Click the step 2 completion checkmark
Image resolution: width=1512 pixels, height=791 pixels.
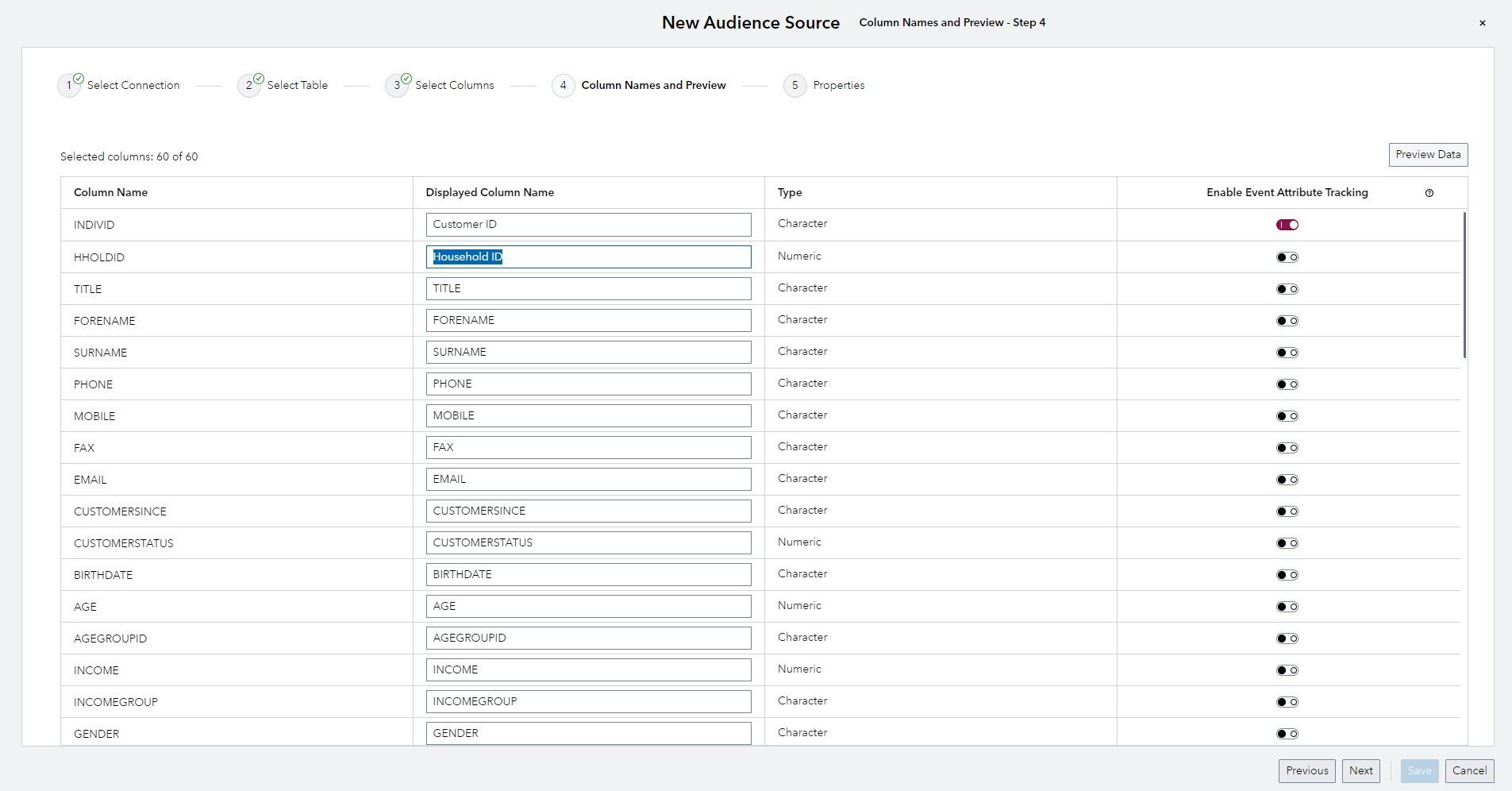click(259, 77)
